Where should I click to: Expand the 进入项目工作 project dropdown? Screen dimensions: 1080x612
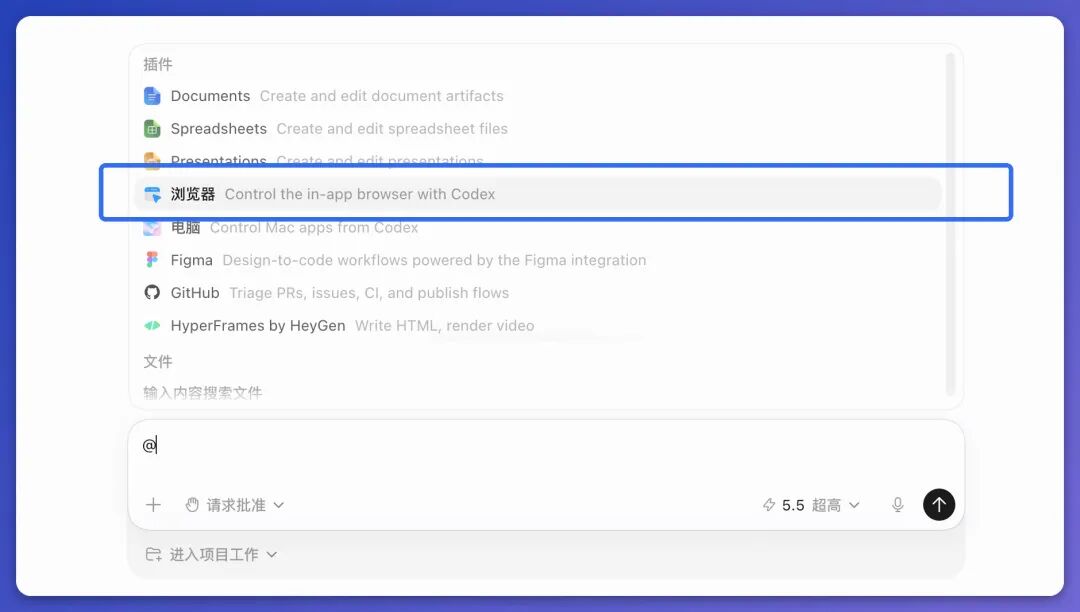coord(211,554)
